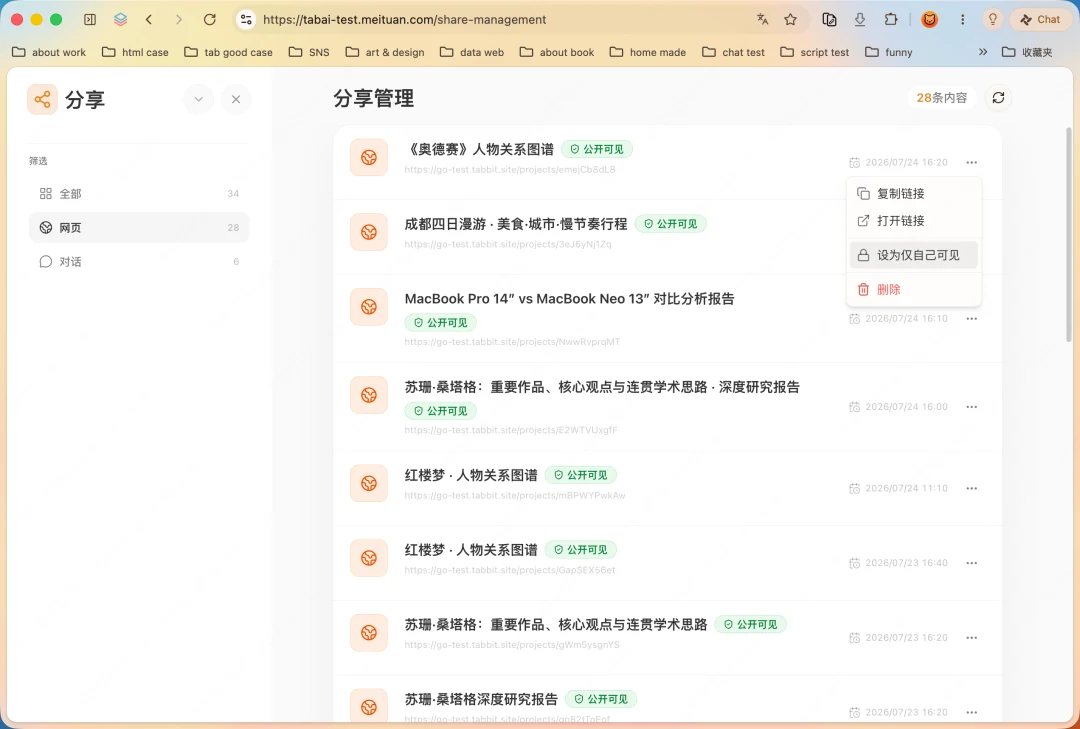Open the Chat button
1080x729 pixels.
(1041, 19)
